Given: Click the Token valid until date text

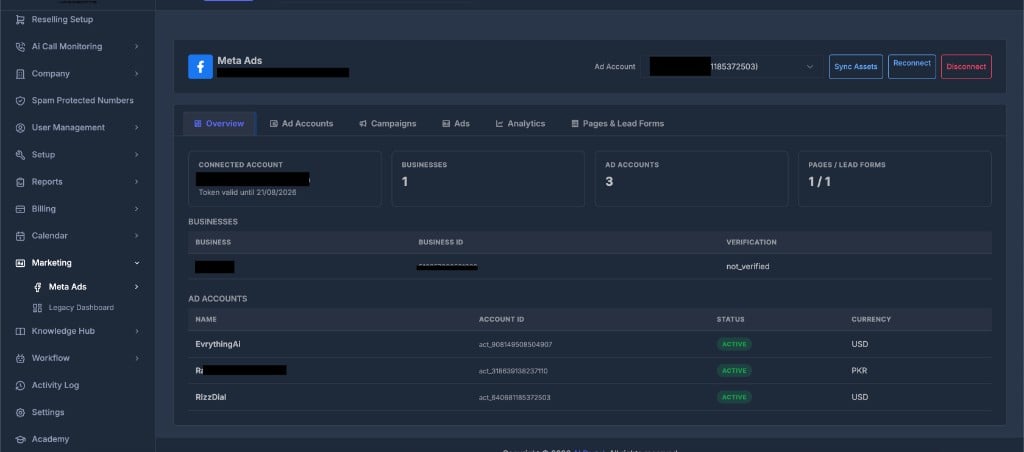Looking at the screenshot, I should coord(248,193).
